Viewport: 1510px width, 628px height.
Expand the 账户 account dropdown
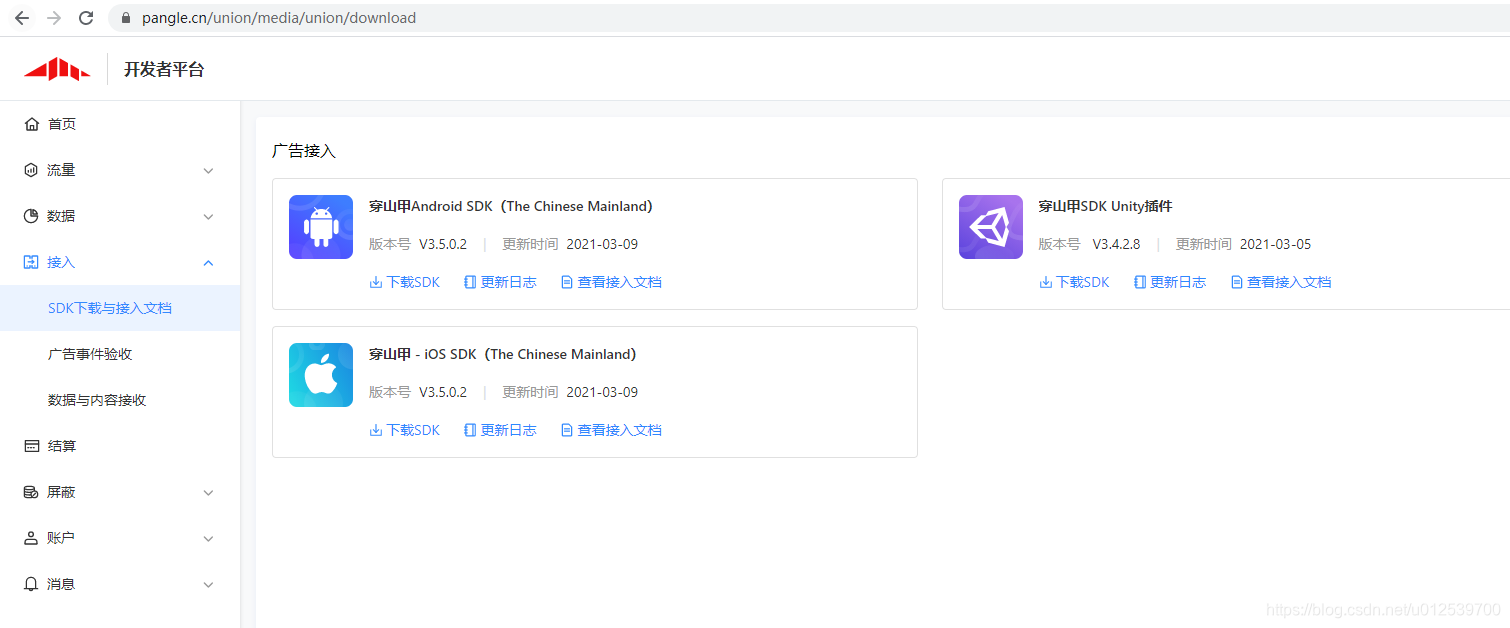208,537
